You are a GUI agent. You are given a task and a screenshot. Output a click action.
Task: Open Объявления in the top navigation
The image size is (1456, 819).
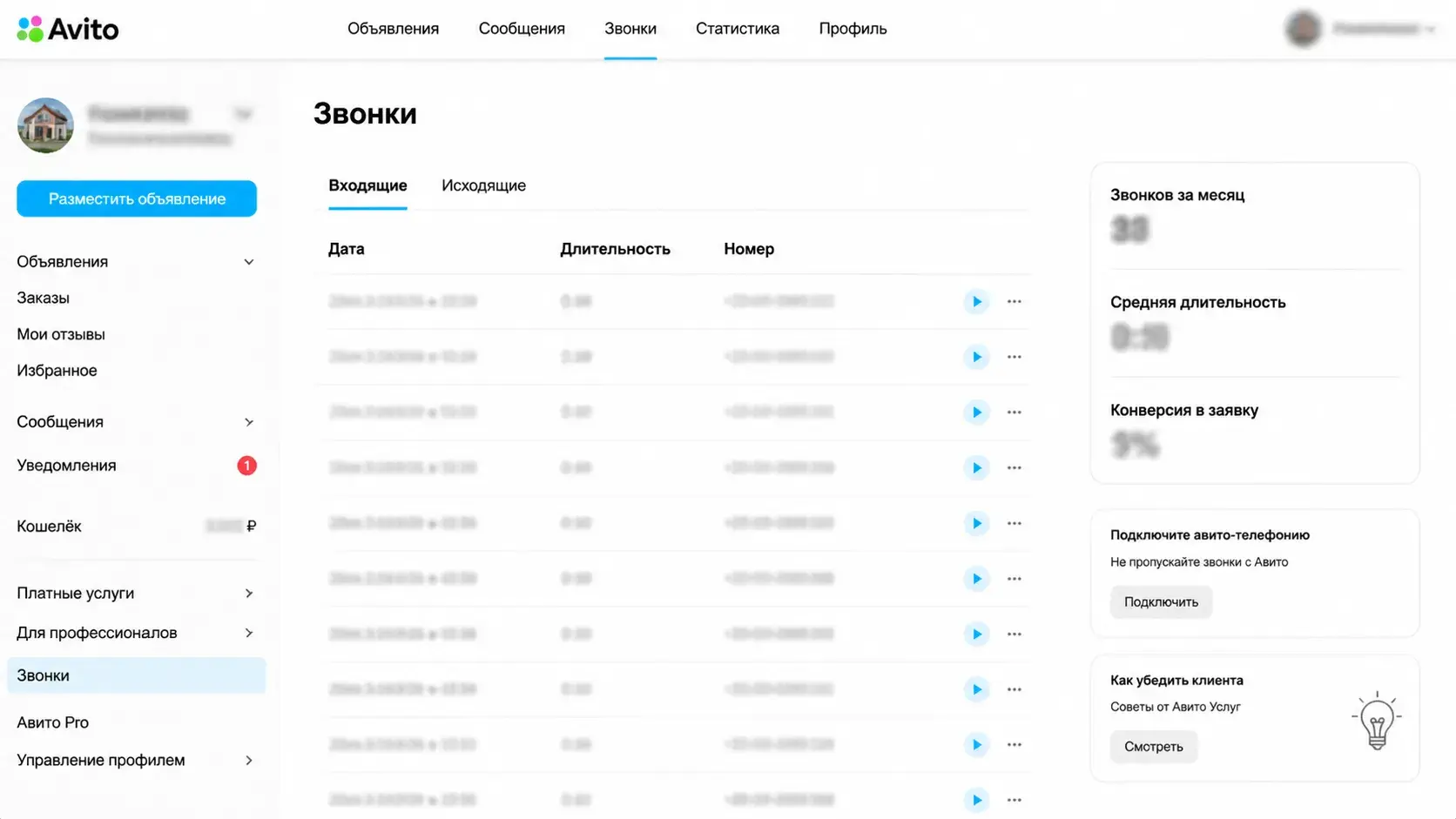393,29
